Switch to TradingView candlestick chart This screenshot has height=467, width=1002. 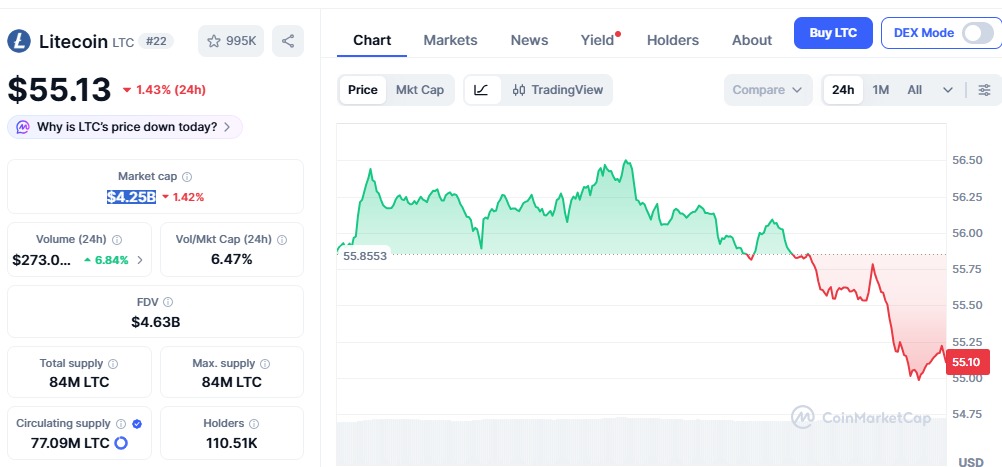557,90
